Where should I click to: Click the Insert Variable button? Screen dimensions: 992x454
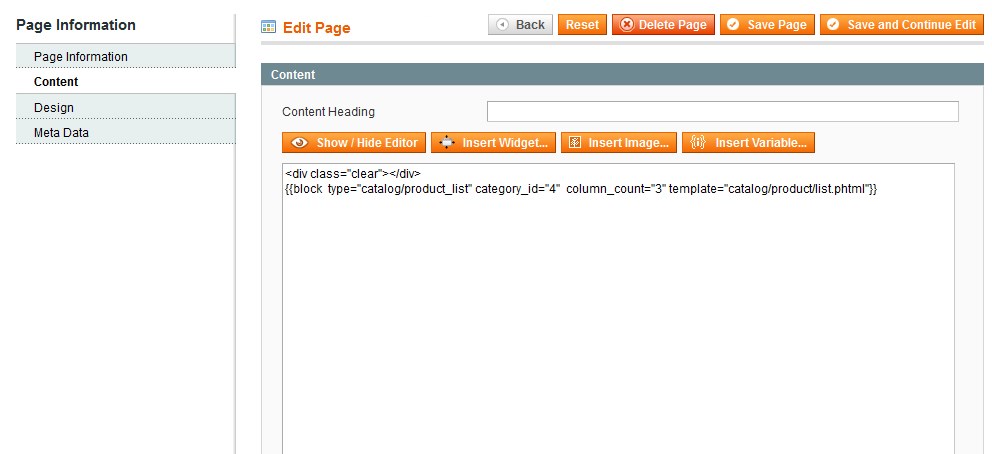click(748, 142)
